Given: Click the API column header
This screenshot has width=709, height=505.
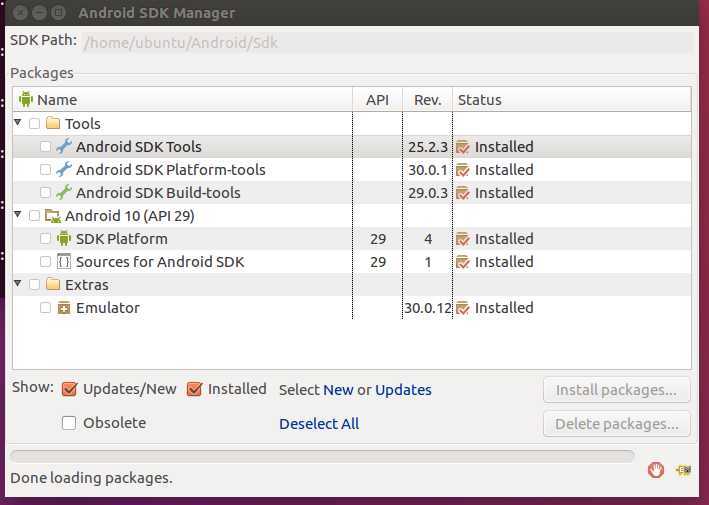Looking at the screenshot, I should 378,99.
